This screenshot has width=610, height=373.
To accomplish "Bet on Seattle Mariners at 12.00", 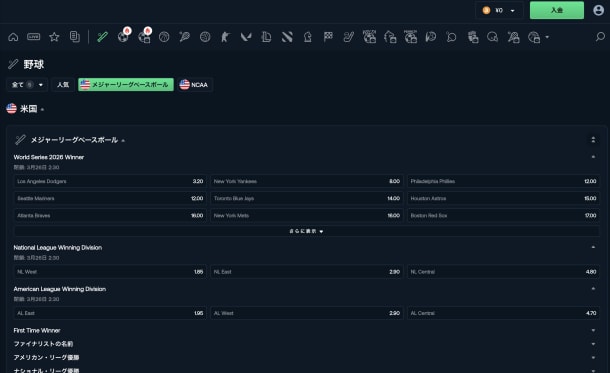I will [110, 198].
